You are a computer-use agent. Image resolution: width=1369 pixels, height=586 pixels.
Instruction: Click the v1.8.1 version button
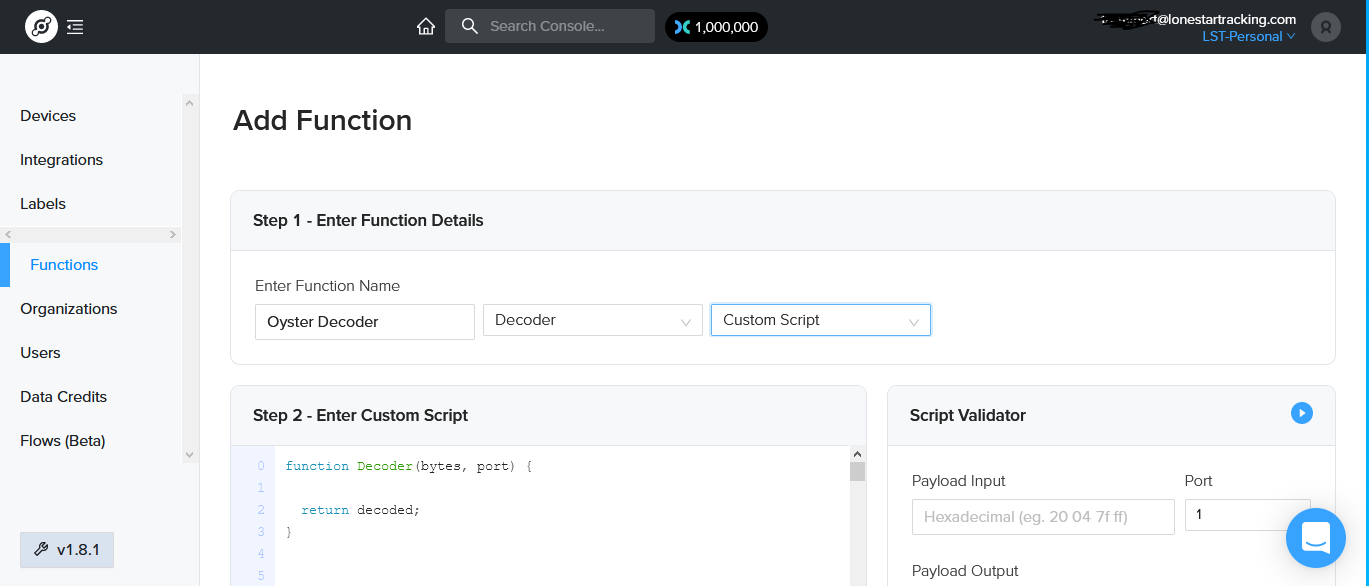click(x=67, y=550)
